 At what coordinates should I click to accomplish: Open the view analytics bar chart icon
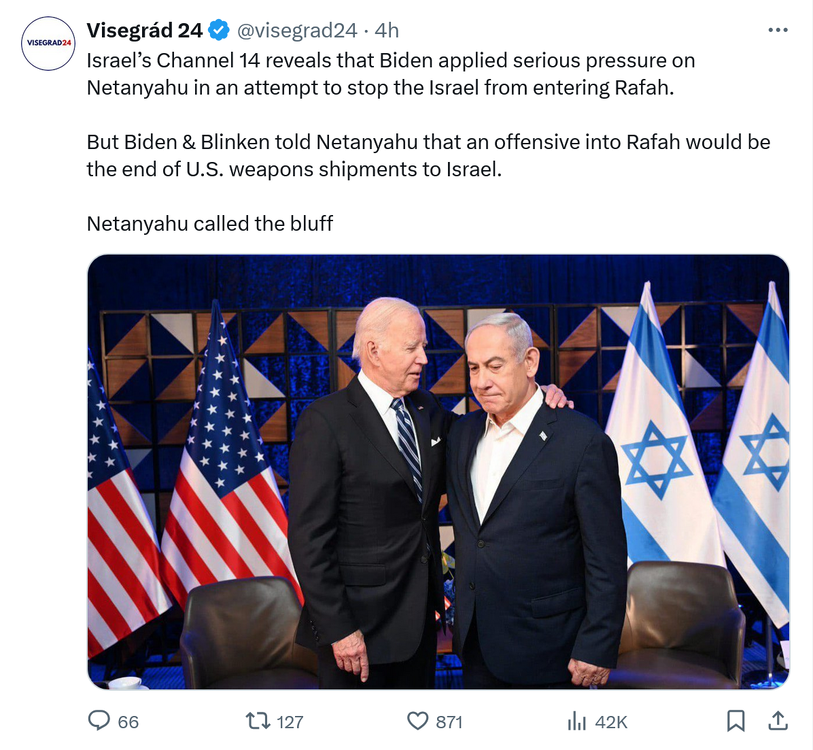point(577,720)
